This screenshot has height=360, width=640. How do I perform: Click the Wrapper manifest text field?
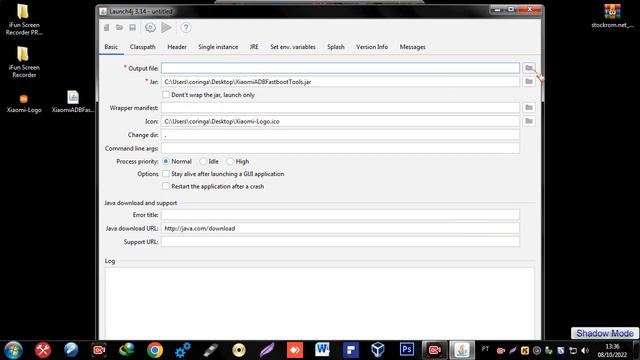click(x=340, y=108)
